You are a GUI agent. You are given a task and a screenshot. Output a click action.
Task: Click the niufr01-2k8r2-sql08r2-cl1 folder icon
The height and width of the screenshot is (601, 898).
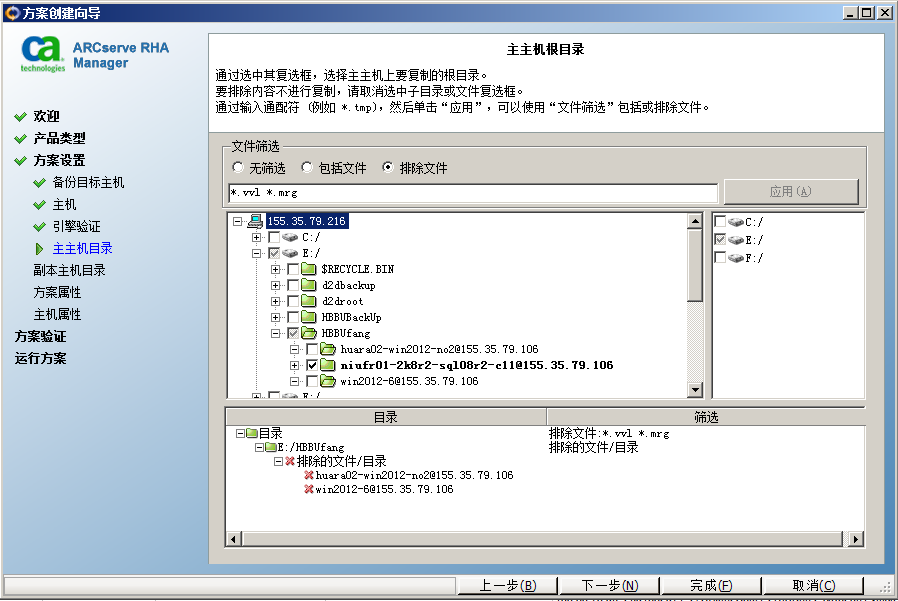tap(328, 365)
